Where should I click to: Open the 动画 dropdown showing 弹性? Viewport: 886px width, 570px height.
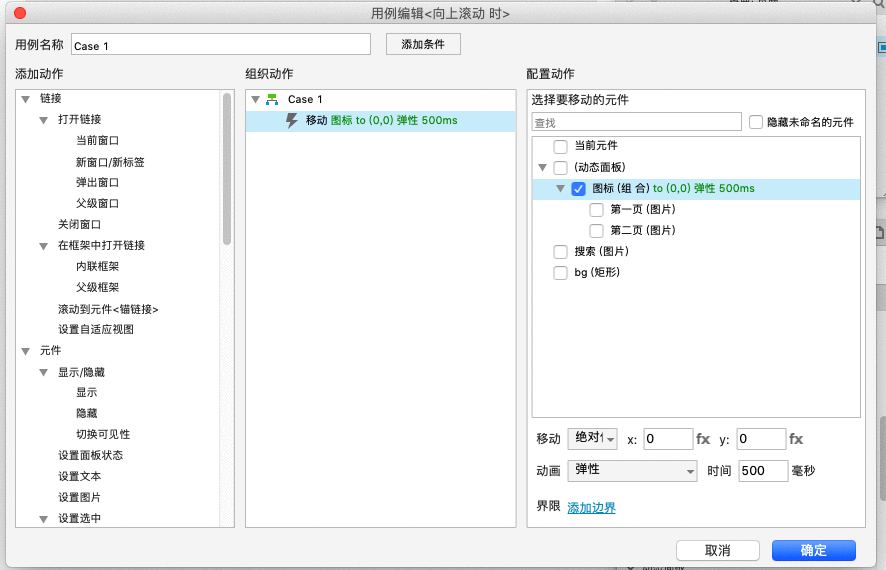click(632, 471)
